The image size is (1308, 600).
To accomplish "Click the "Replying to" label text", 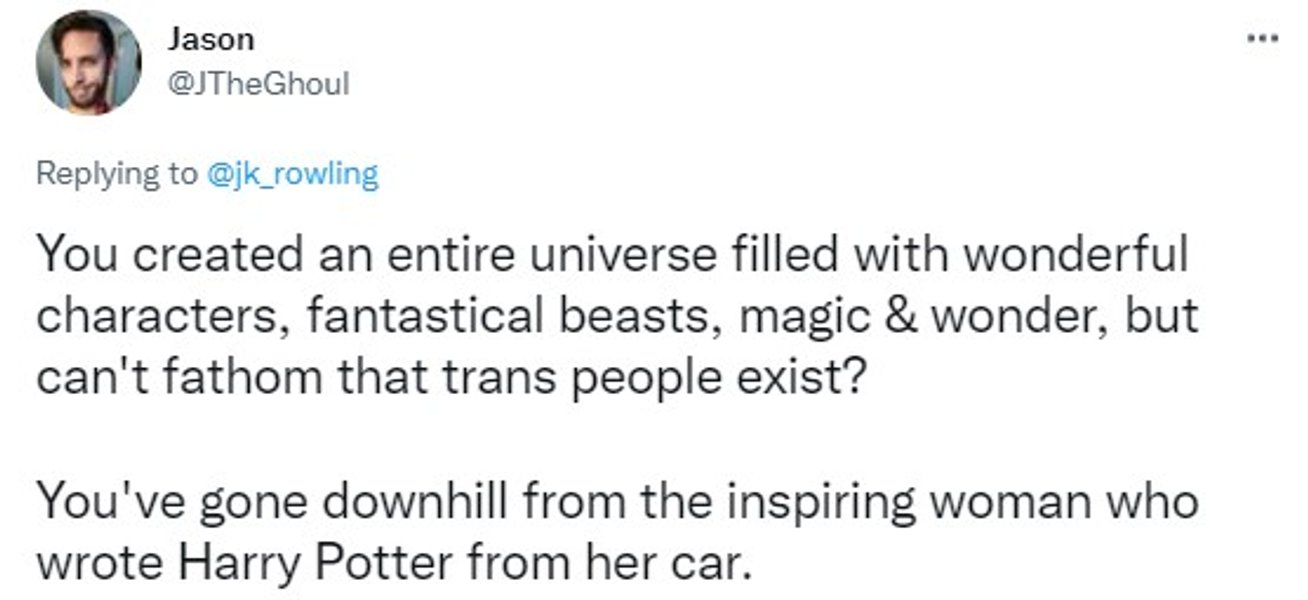I will pos(116,175).
